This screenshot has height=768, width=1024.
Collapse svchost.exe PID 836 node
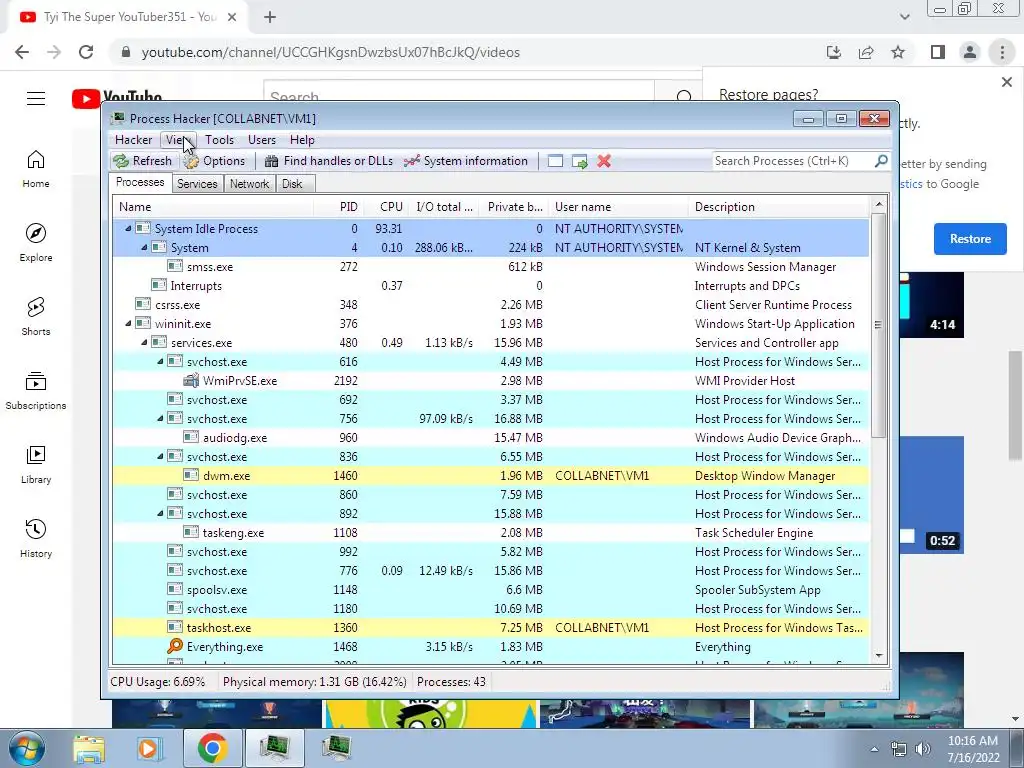[x=160, y=456]
